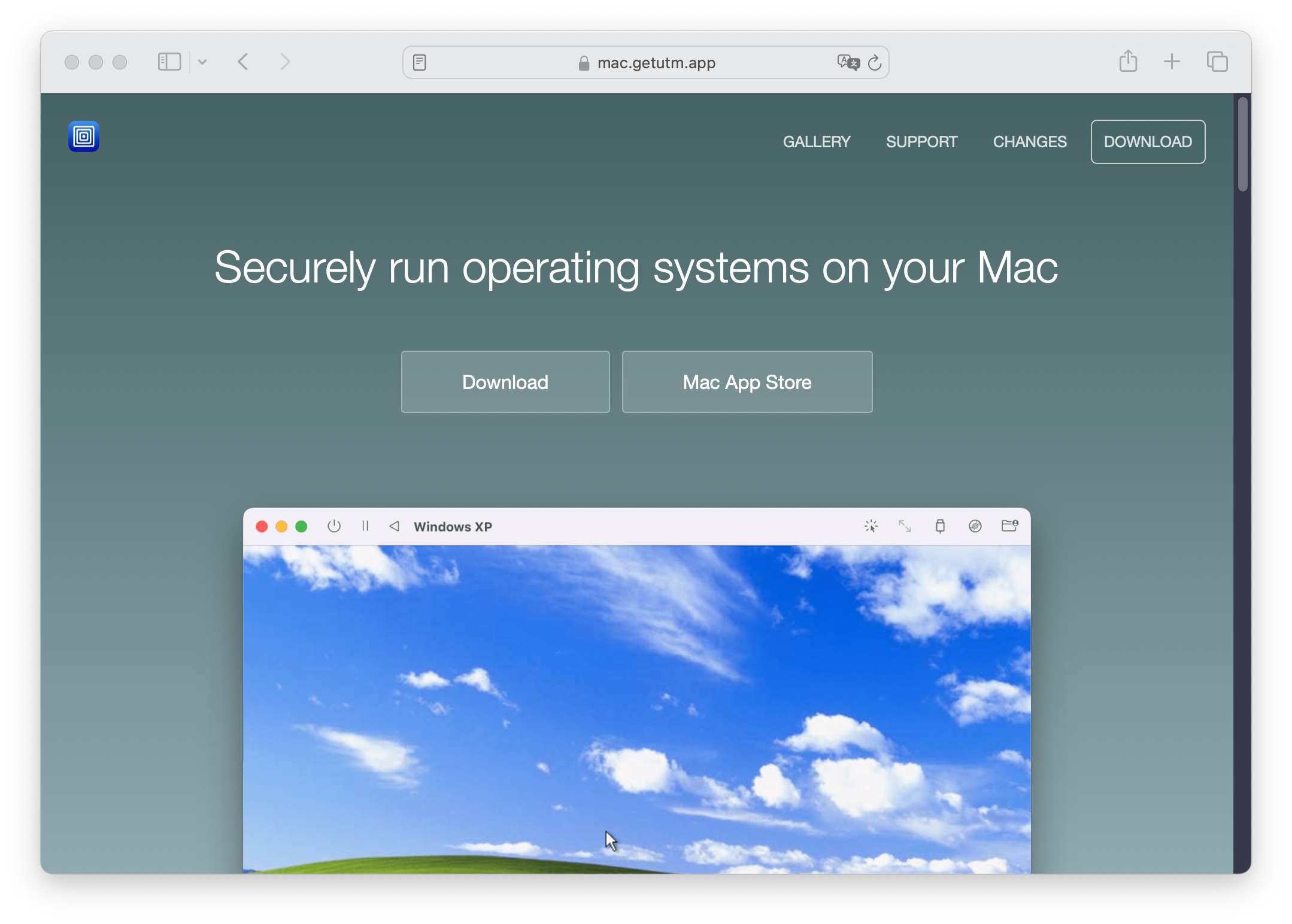Click the red close dot of VM window
1292x924 pixels.
point(262,527)
